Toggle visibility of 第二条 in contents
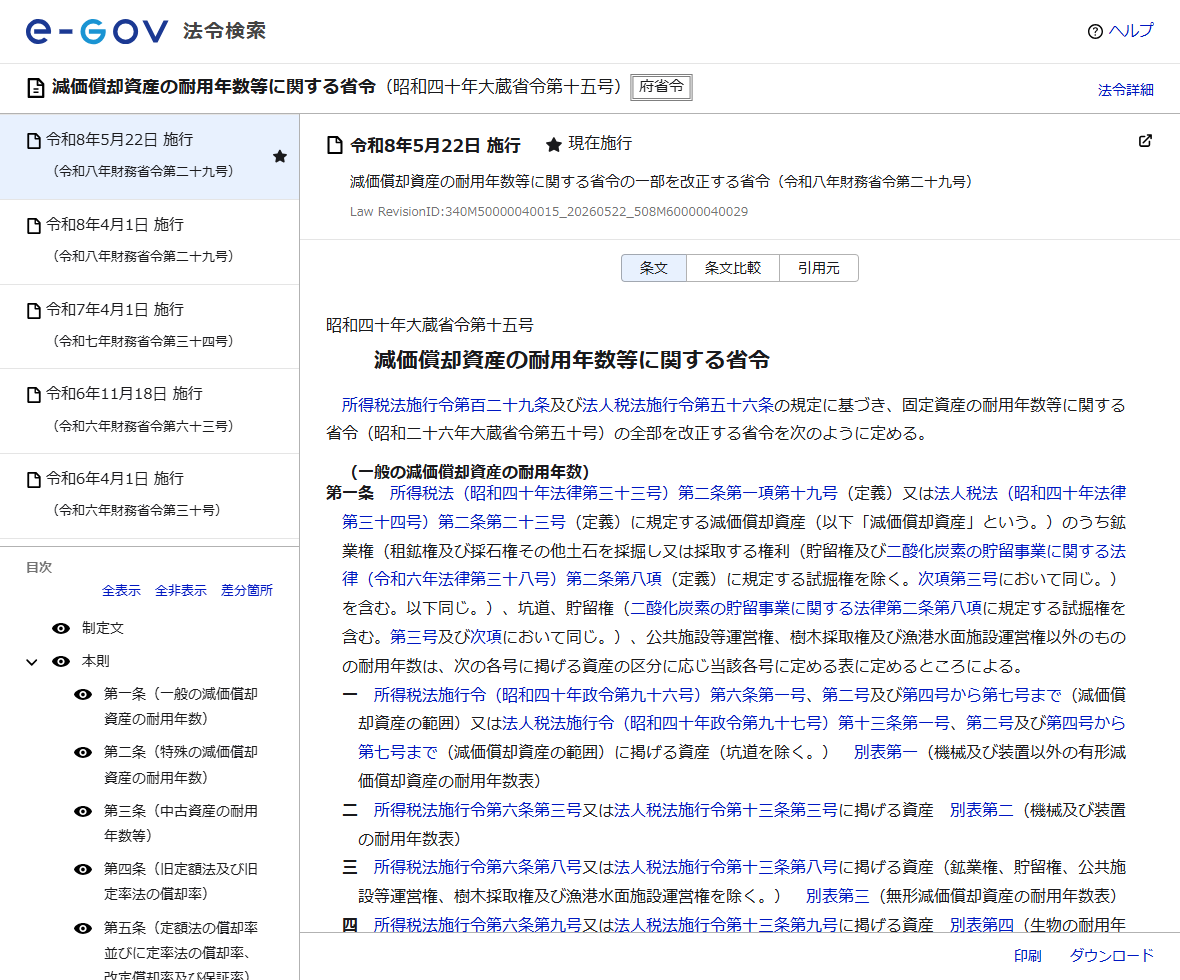This screenshot has height=980, width=1180. tap(83, 753)
